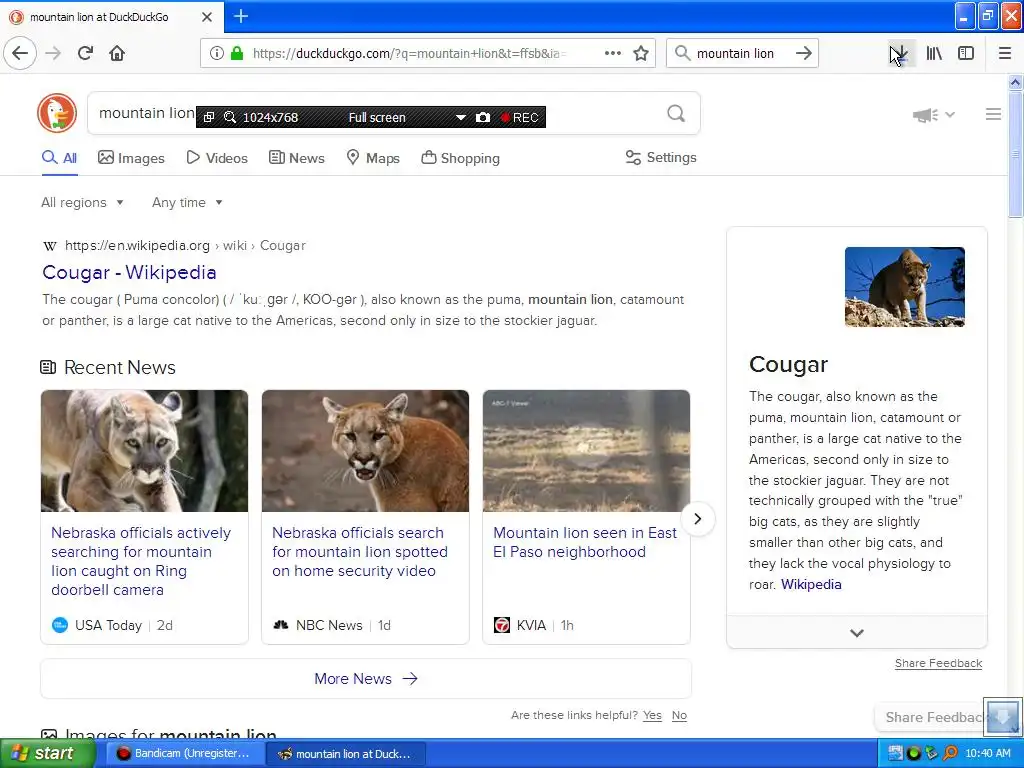1024x768 pixels.
Task: Click the page vertical scrollbar thumb
Action: (1015, 153)
